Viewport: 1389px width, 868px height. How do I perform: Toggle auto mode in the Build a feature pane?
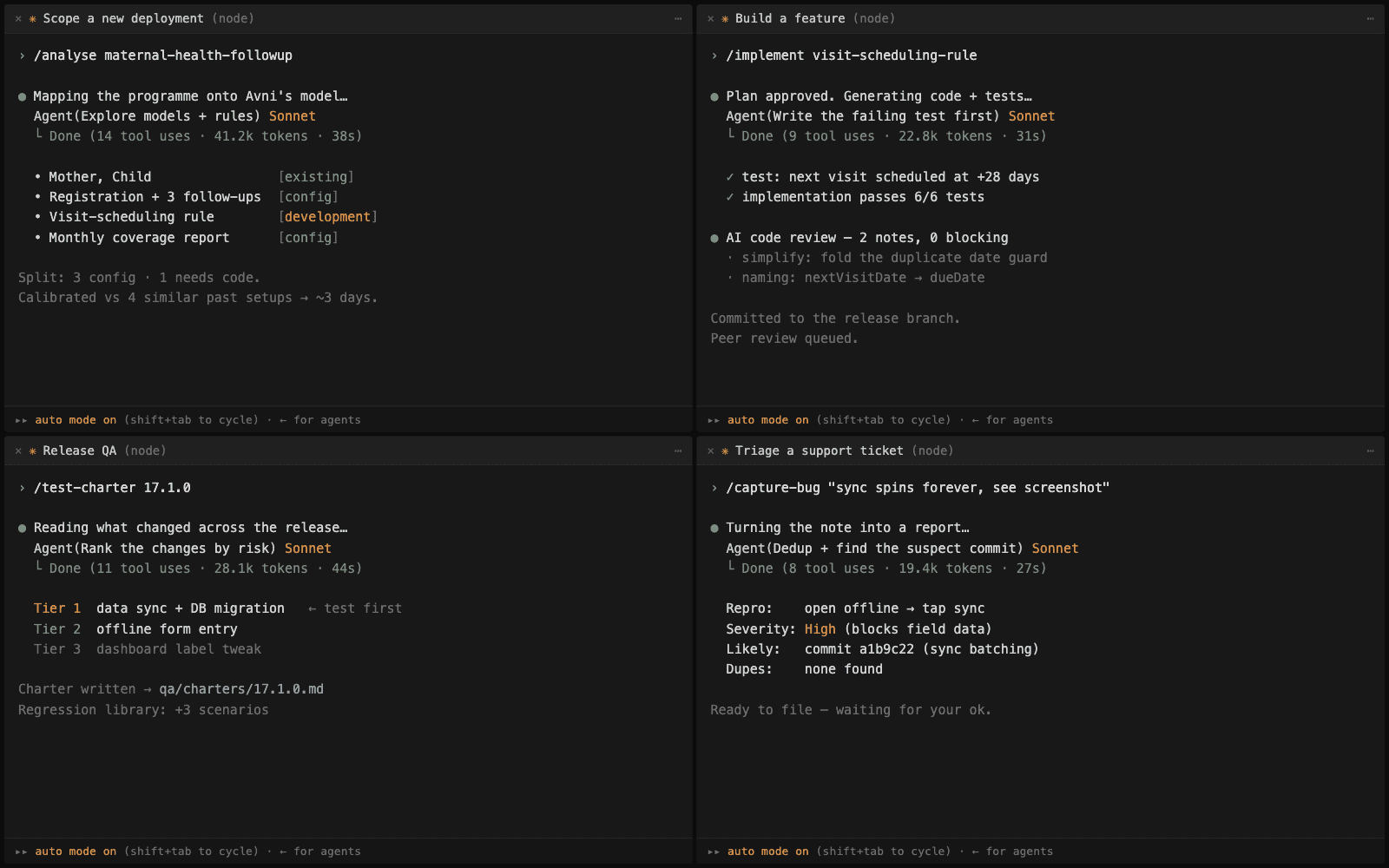pos(768,420)
